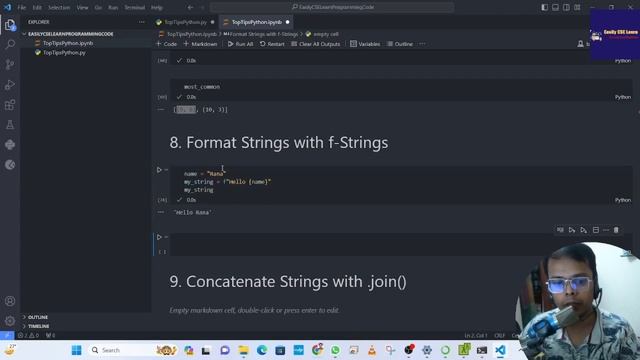This screenshot has height=360, width=640.
Task: Open the Edit menu
Action: (37, 7)
